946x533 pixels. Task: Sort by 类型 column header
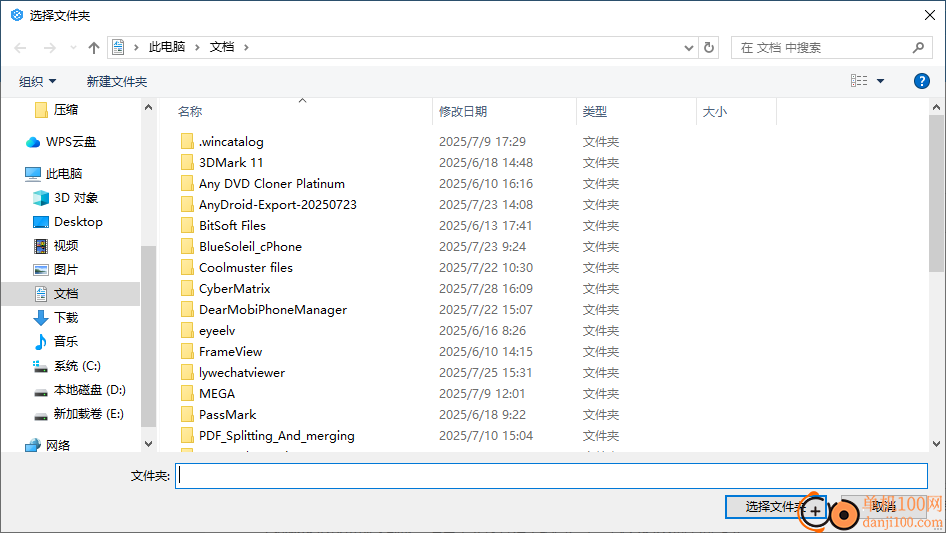[x=595, y=111]
